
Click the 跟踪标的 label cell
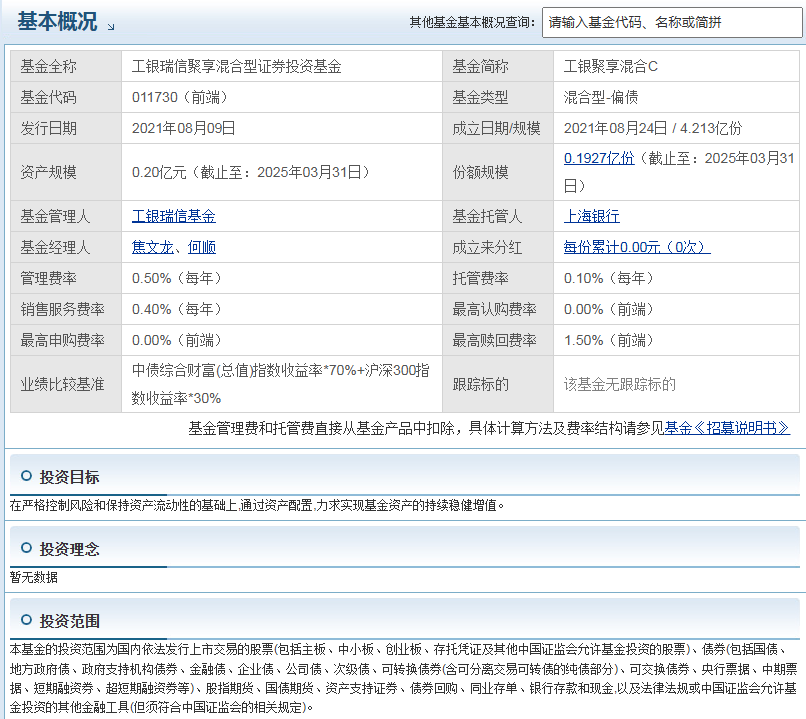coord(498,384)
